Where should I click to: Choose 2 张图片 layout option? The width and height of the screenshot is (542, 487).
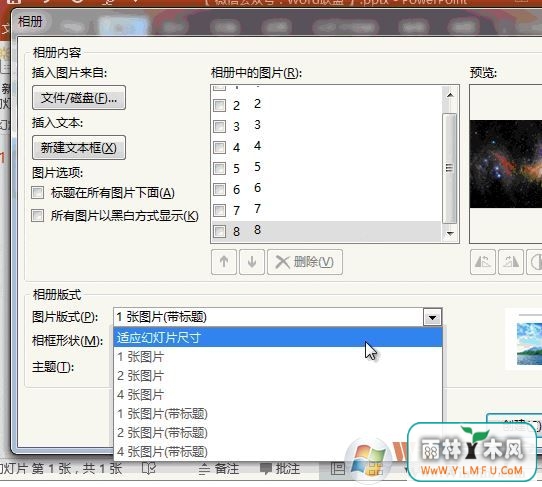pyautogui.click(x=278, y=376)
